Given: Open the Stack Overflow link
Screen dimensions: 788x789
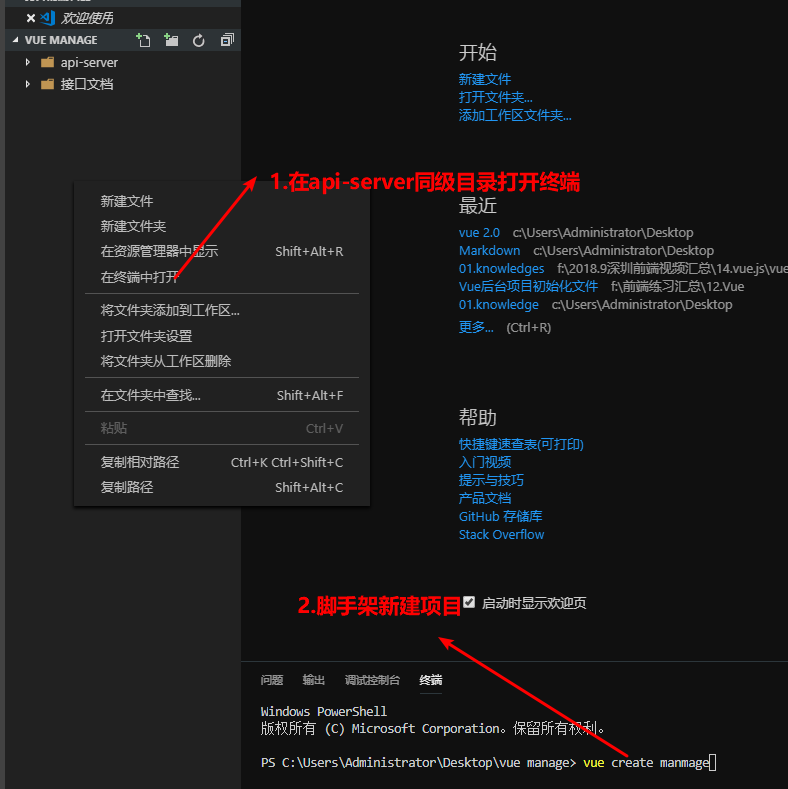Looking at the screenshot, I should [501, 535].
